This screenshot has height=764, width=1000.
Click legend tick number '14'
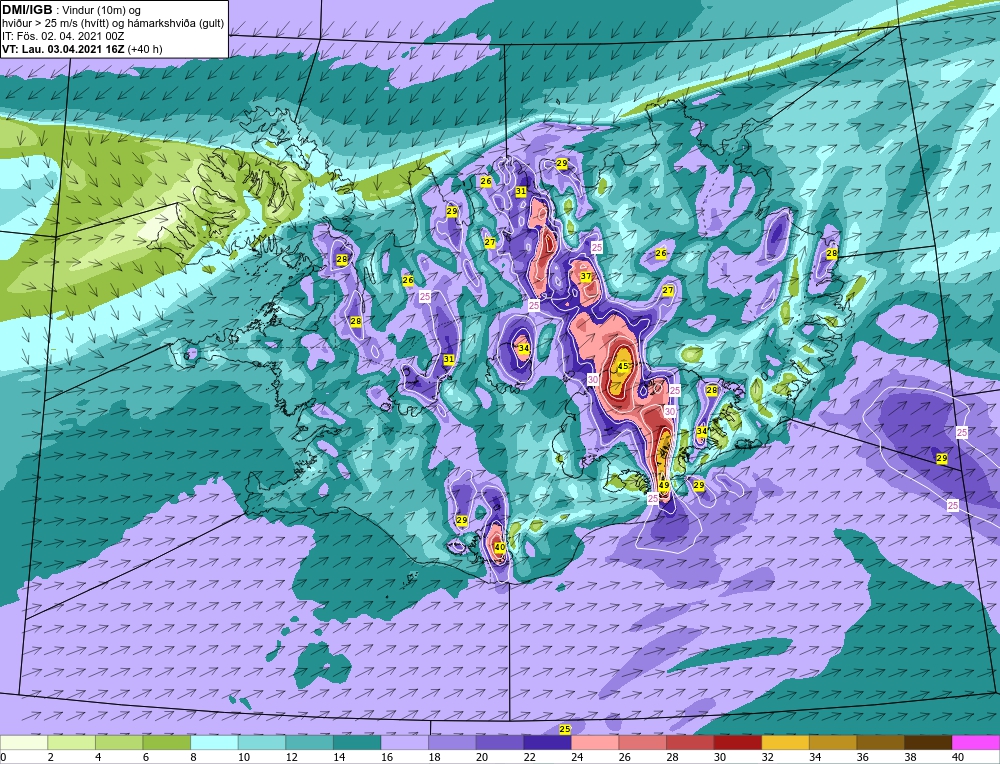339,757
